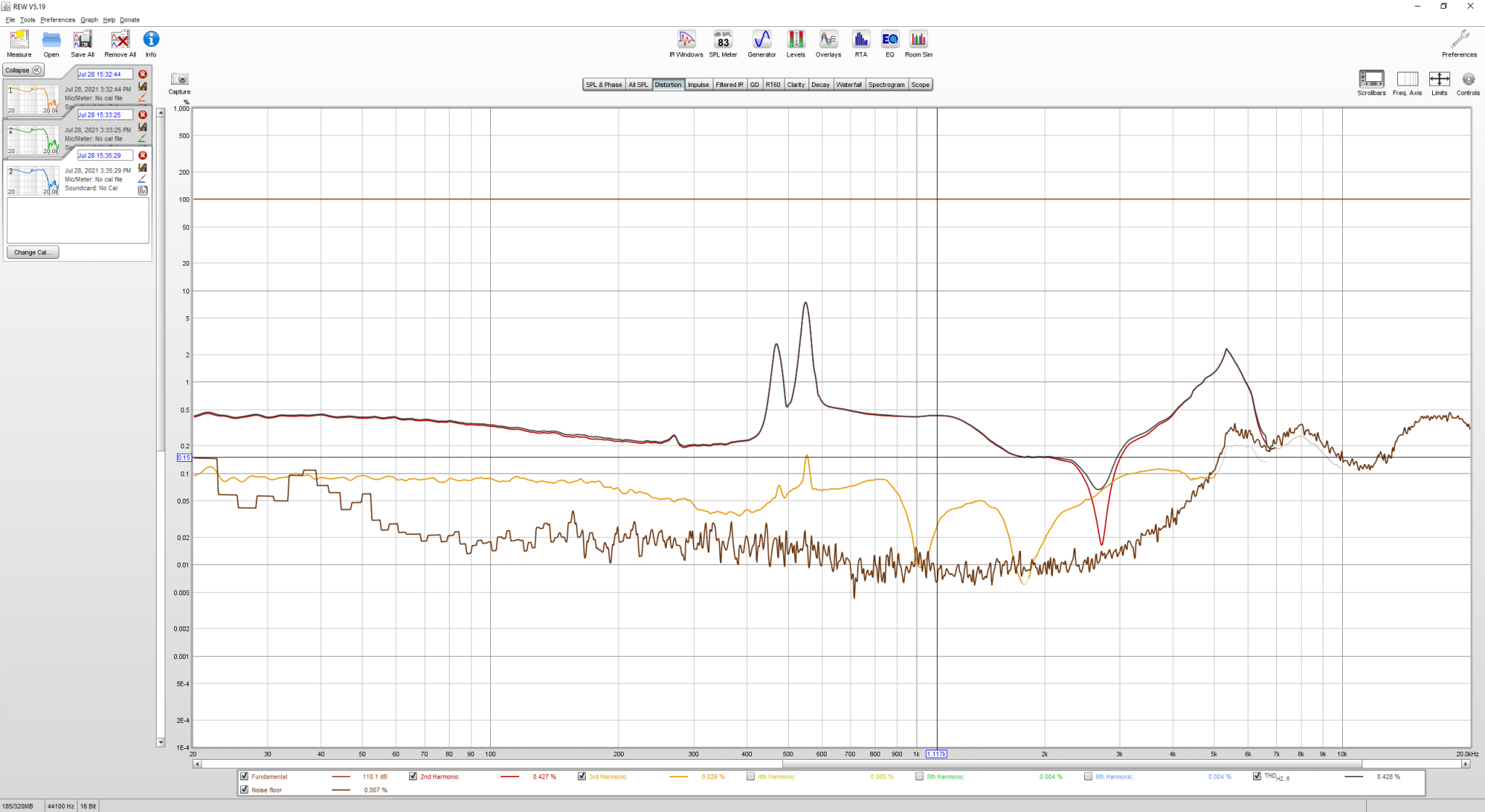Viewport: 1485px width, 812px height.
Task: Open the Measure tool
Action: (19, 43)
